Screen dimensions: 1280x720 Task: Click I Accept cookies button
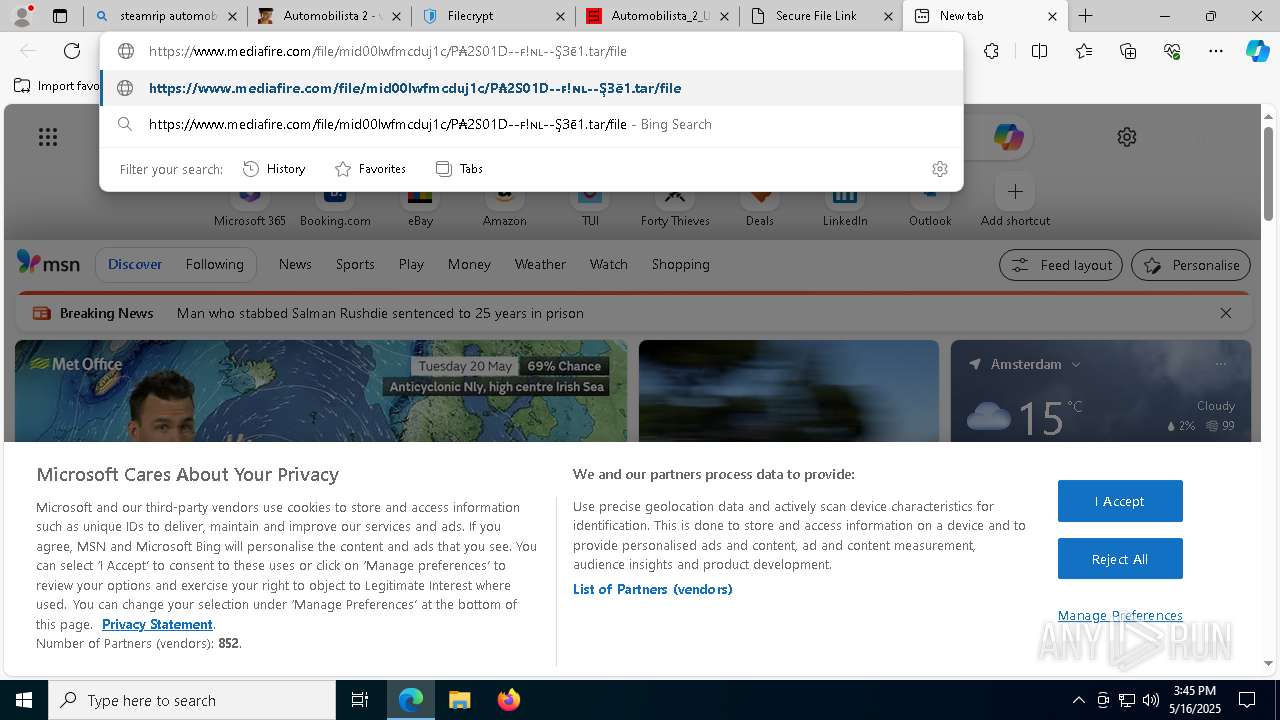pyautogui.click(x=1120, y=501)
